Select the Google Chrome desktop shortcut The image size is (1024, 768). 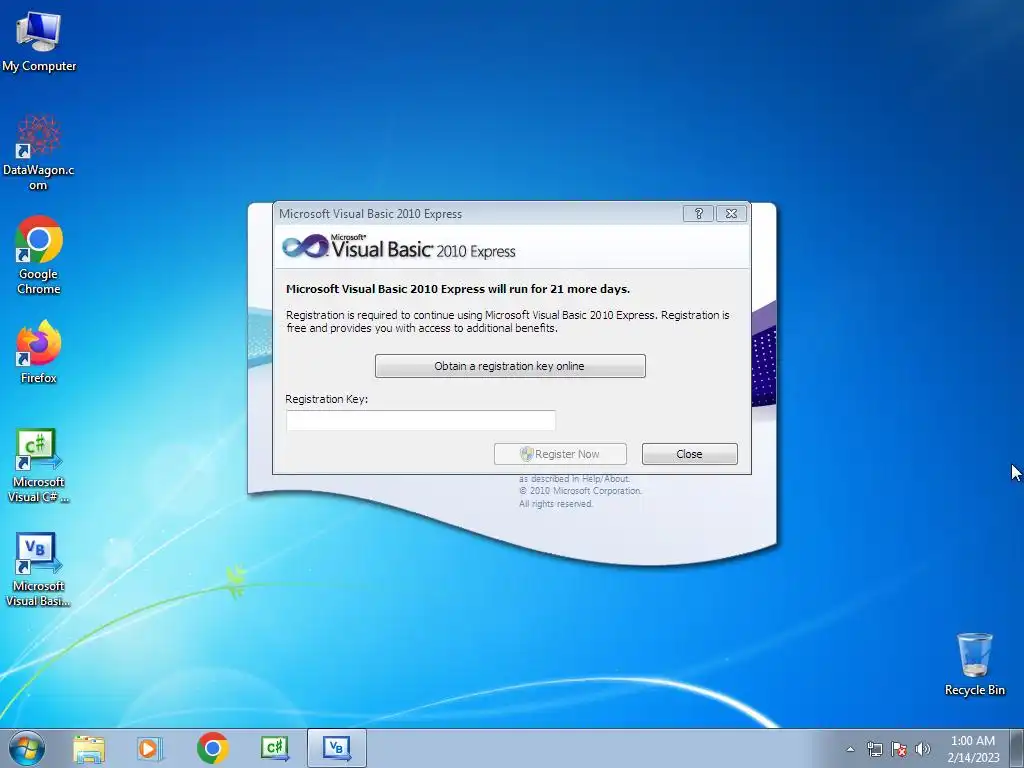click(39, 255)
